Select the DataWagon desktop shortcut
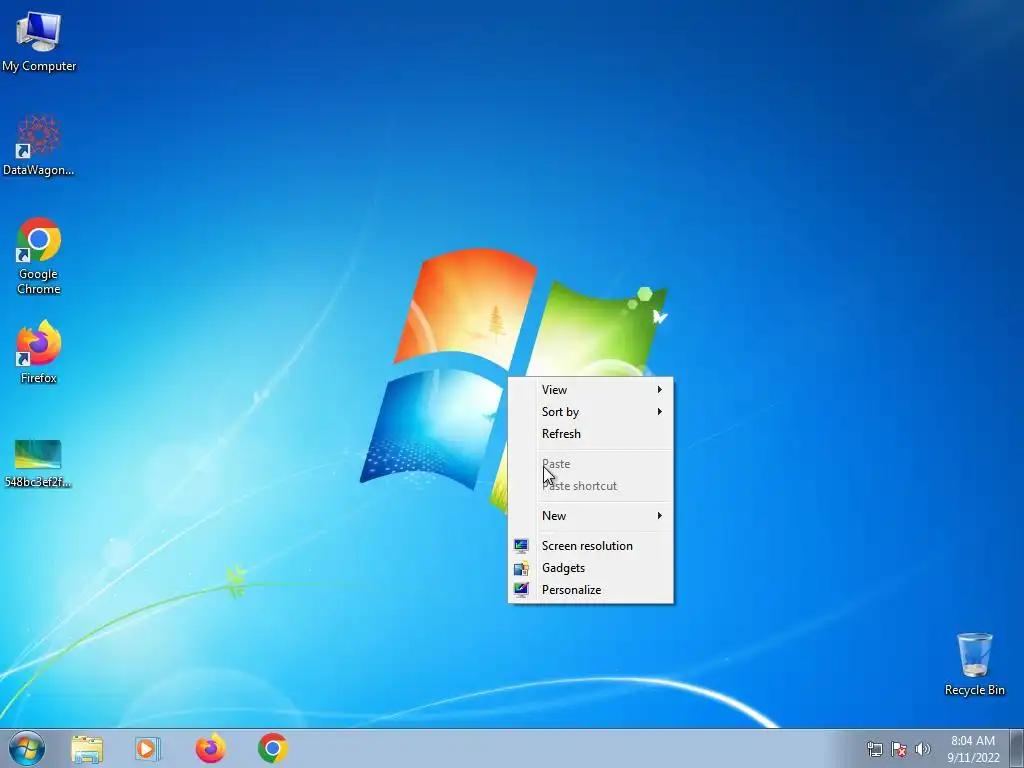1024x768 pixels. click(x=39, y=145)
